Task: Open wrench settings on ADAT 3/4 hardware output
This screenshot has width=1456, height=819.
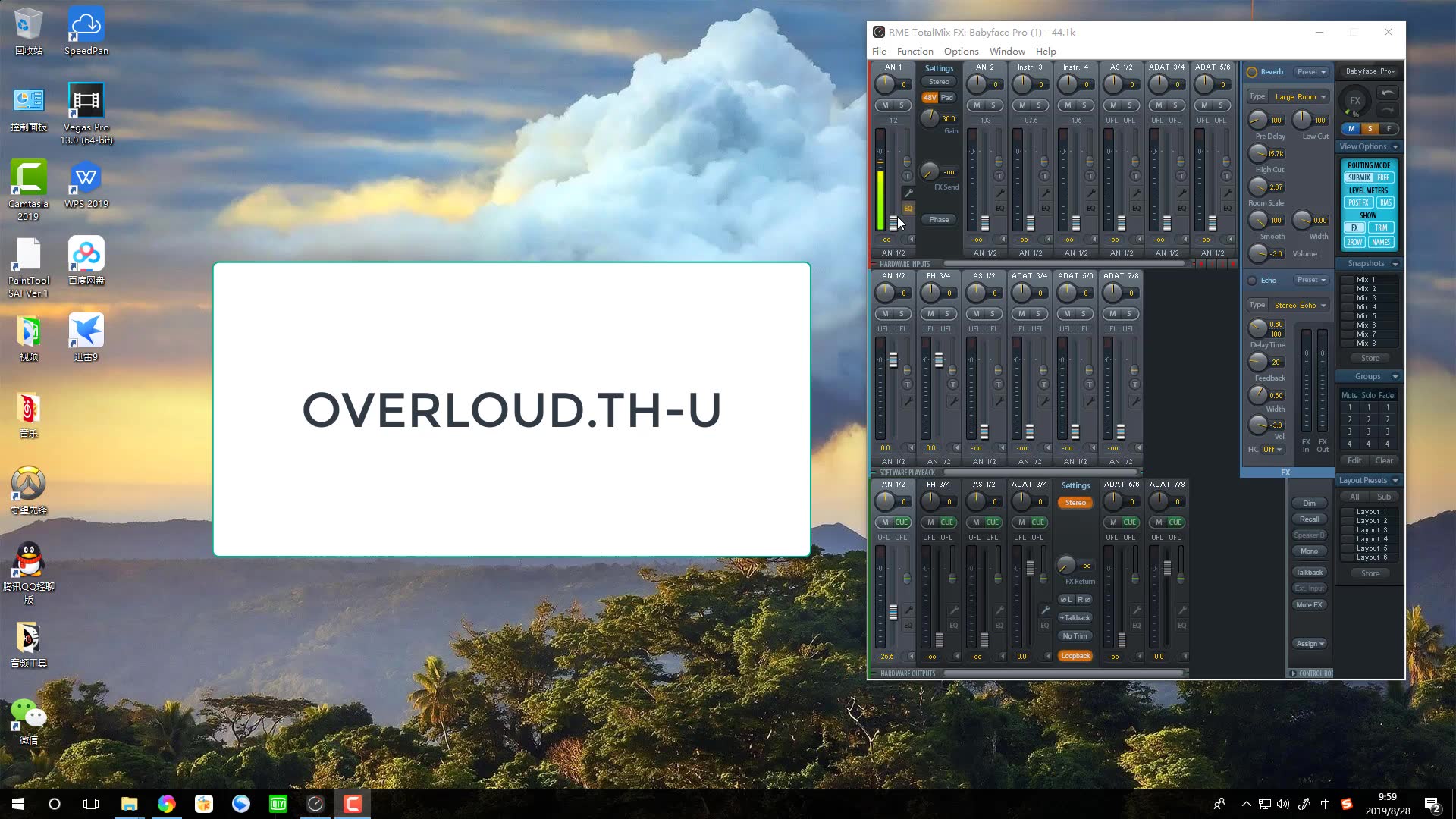Action: (x=1044, y=610)
